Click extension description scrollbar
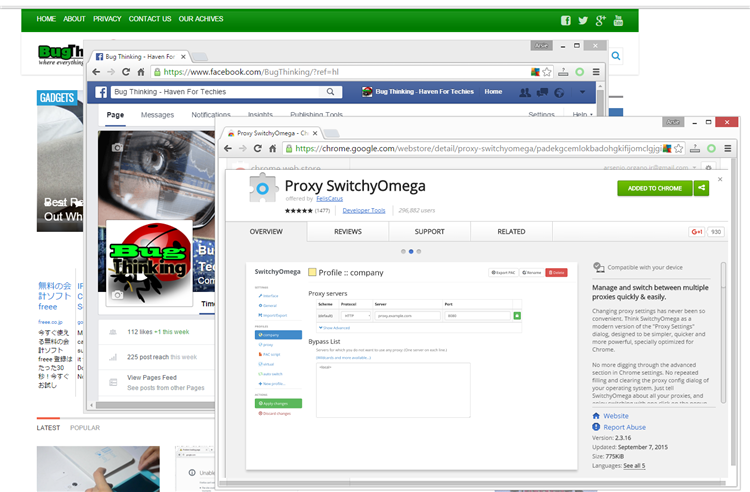The width and height of the screenshot is (750, 492). (x=723, y=332)
